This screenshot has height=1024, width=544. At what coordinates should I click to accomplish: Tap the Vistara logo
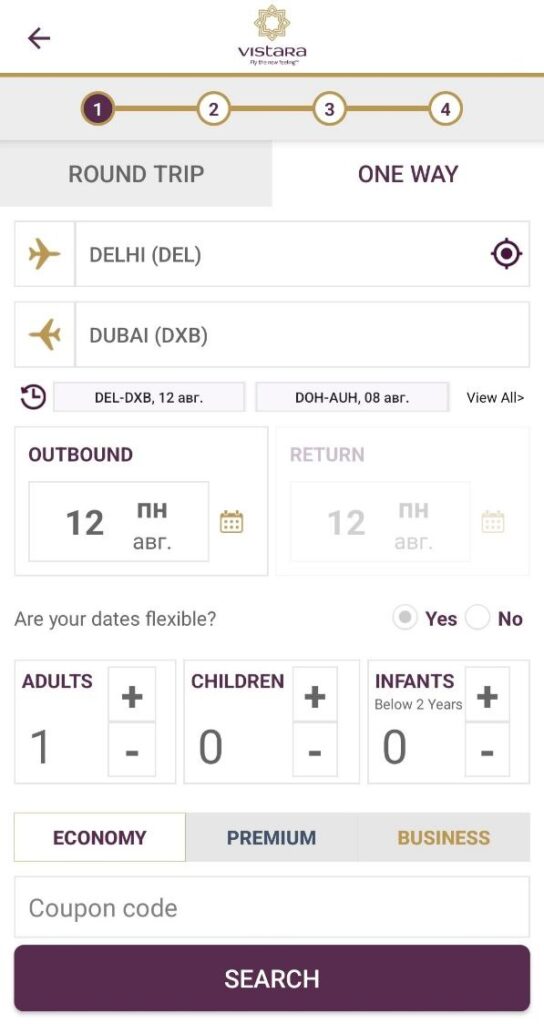pyautogui.click(x=272, y=35)
